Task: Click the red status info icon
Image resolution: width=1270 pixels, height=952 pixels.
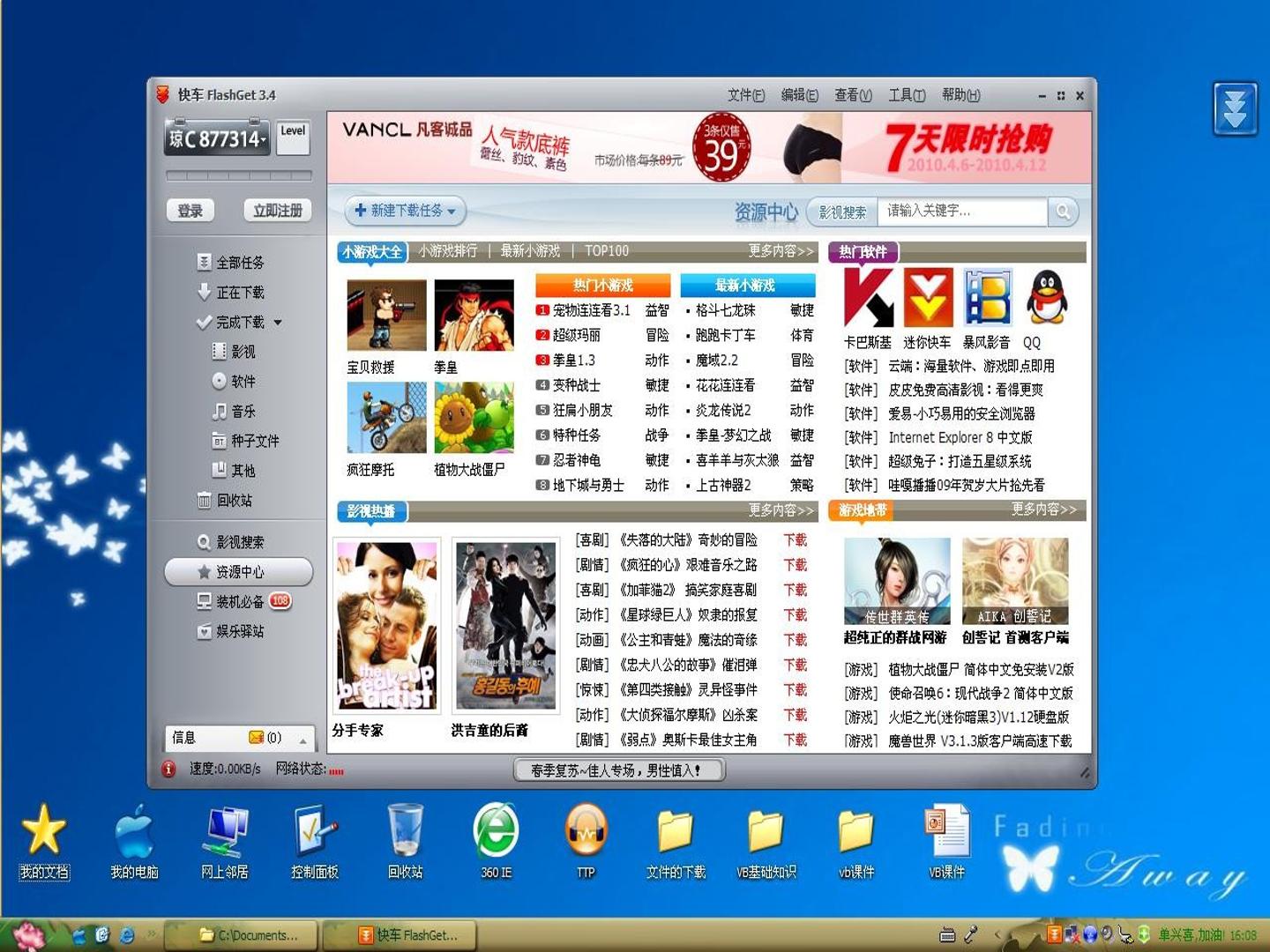Action: pyautogui.click(x=168, y=770)
